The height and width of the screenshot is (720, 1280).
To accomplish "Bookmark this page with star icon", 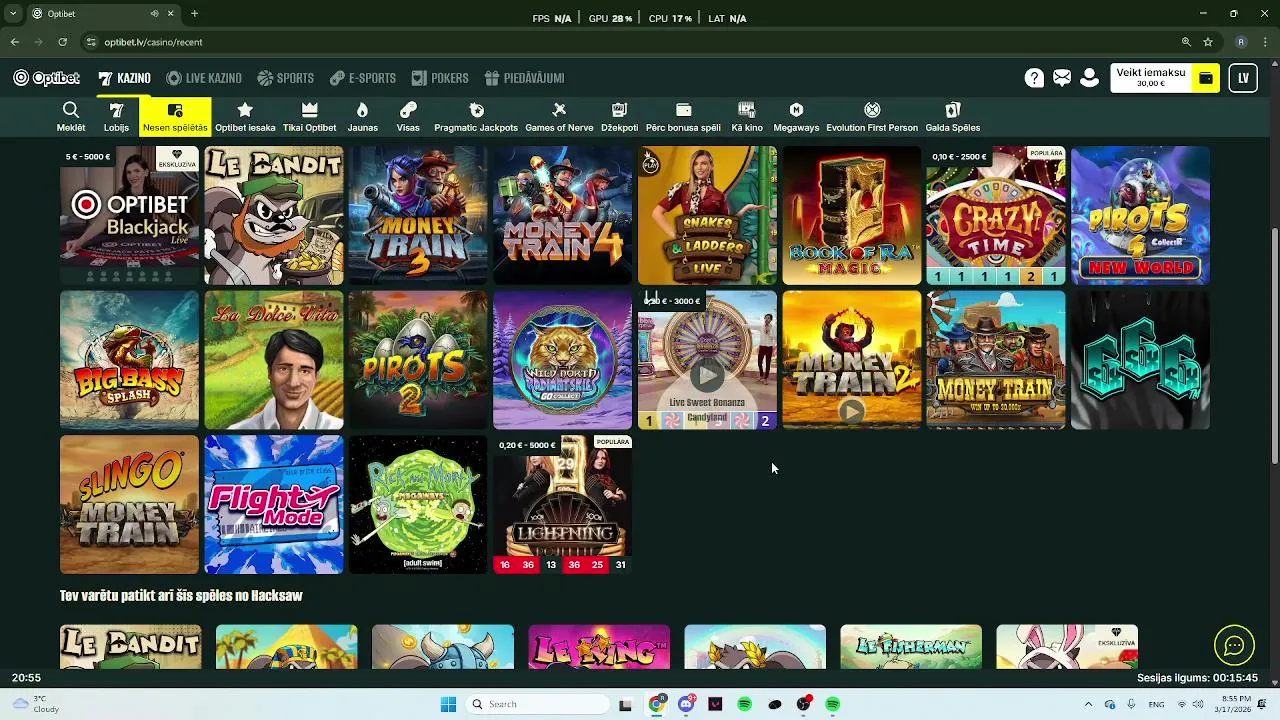I will coord(1208,42).
